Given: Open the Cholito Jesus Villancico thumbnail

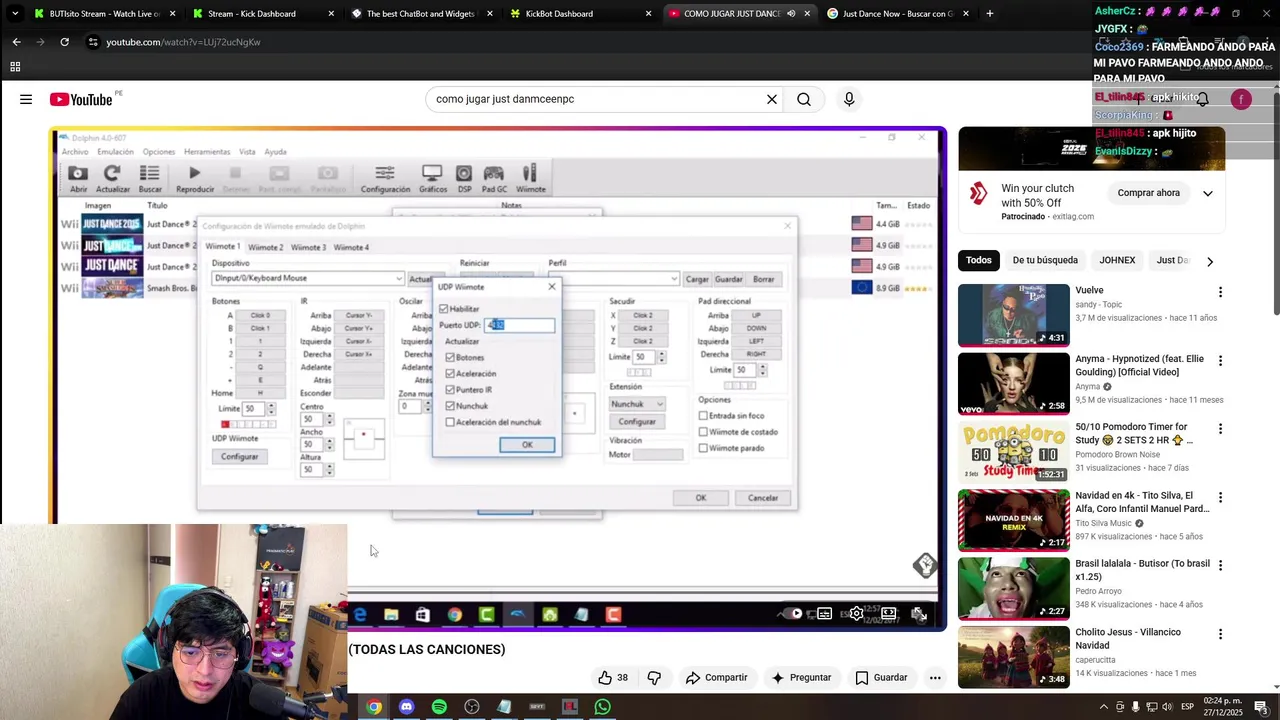Looking at the screenshot, I should coord(1013,656).
